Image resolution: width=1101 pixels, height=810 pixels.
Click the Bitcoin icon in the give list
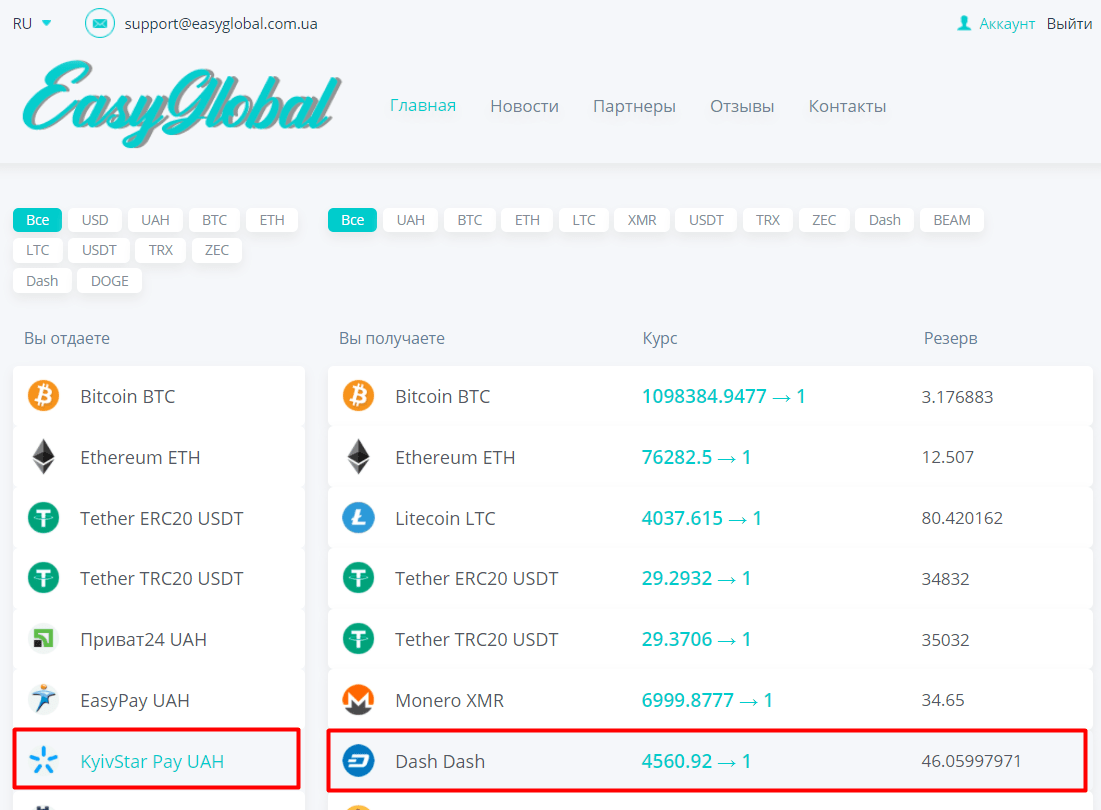click(x=43, y=396)
